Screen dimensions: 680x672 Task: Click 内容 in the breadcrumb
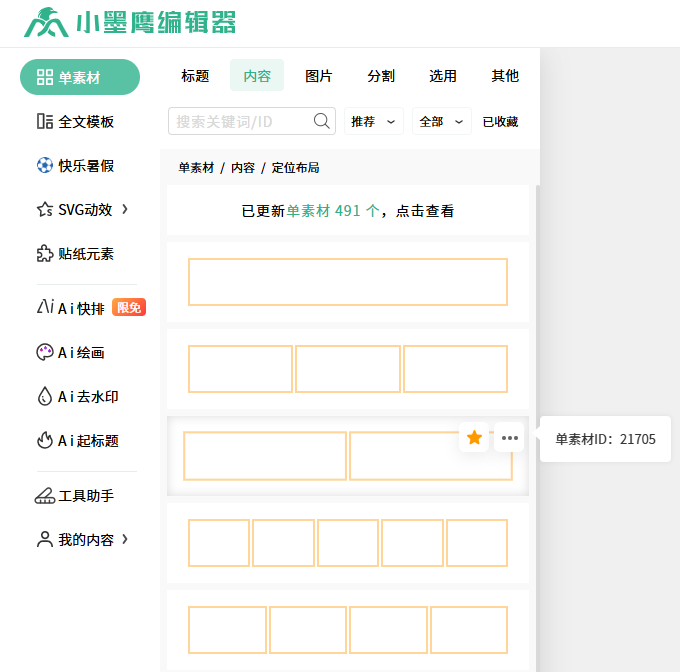tap(243, 167)
